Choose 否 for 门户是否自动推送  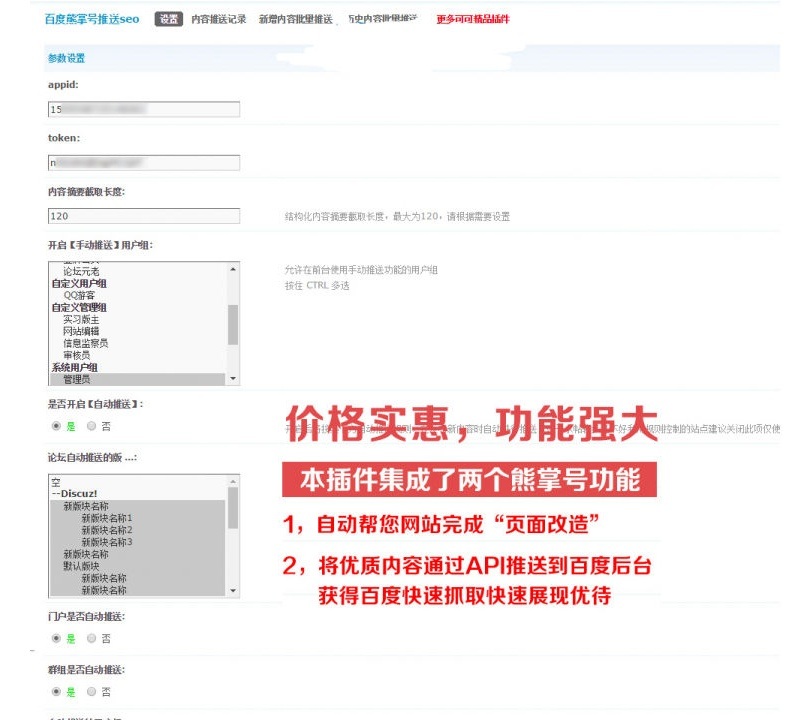click(x=92, y=638)
